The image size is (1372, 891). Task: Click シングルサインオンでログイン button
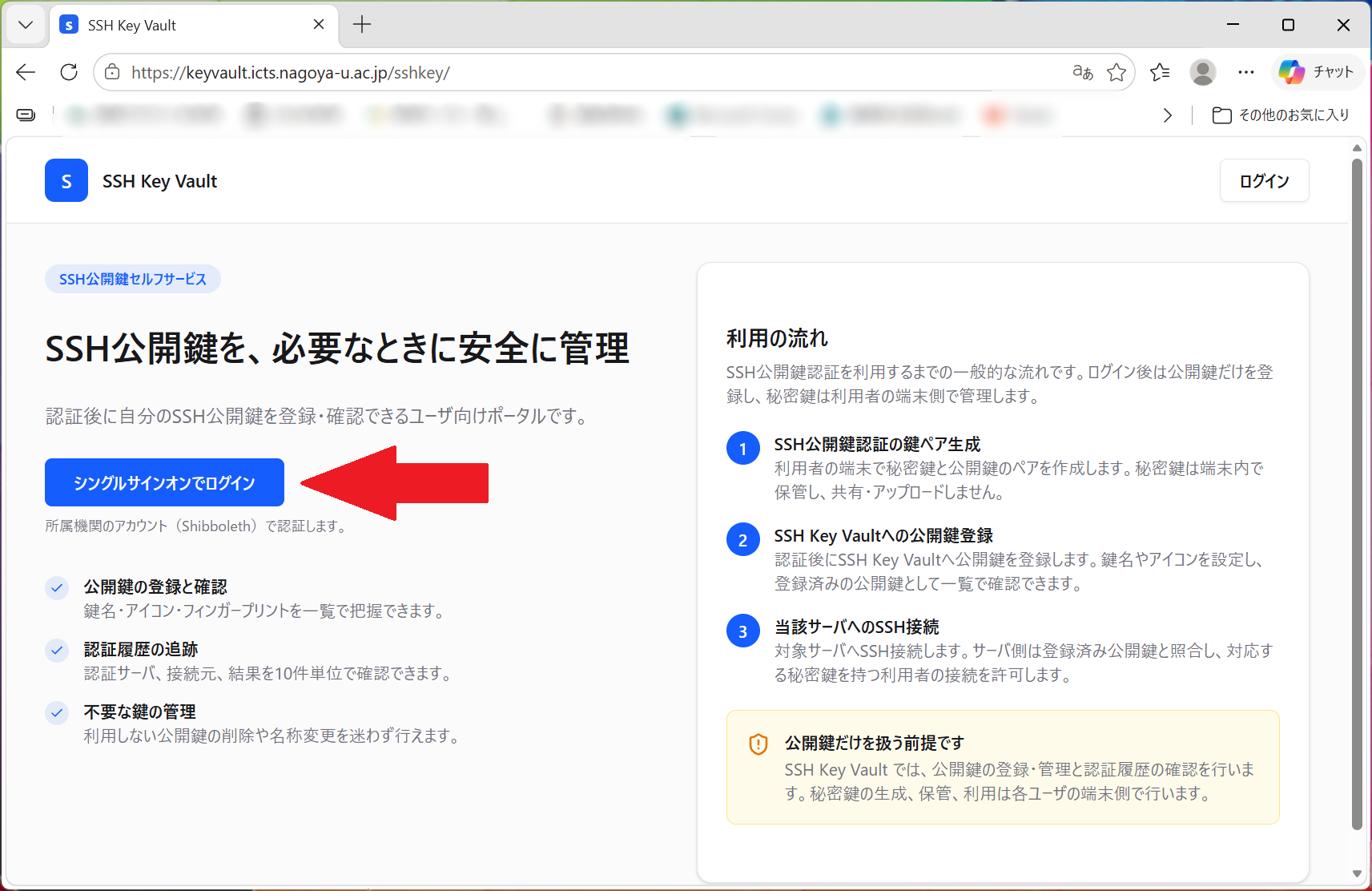[x=164, y=482]
